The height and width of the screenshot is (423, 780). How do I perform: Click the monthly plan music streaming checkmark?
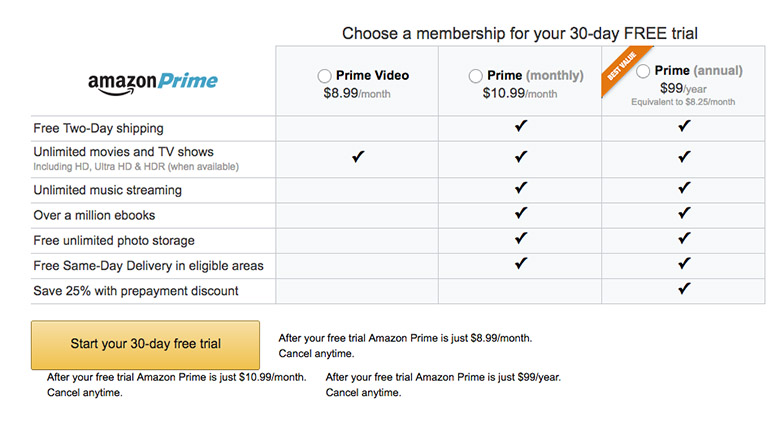click(521, 188)
